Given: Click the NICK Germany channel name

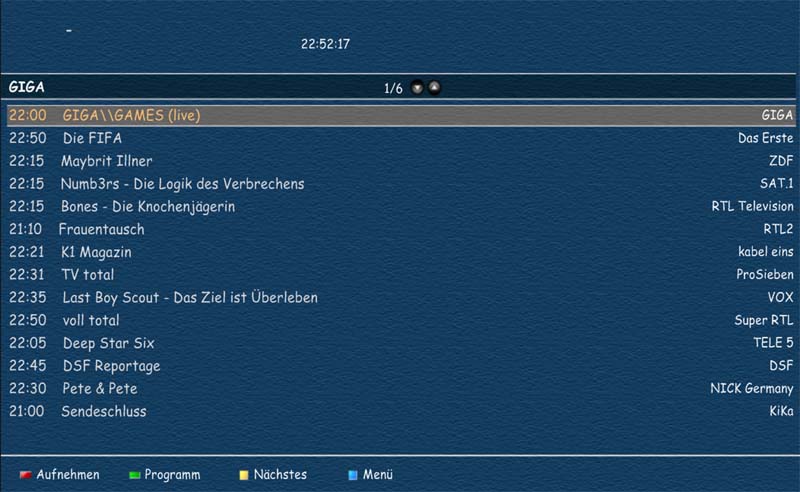Looking at the screenshot, I should [x=752, y=389].
